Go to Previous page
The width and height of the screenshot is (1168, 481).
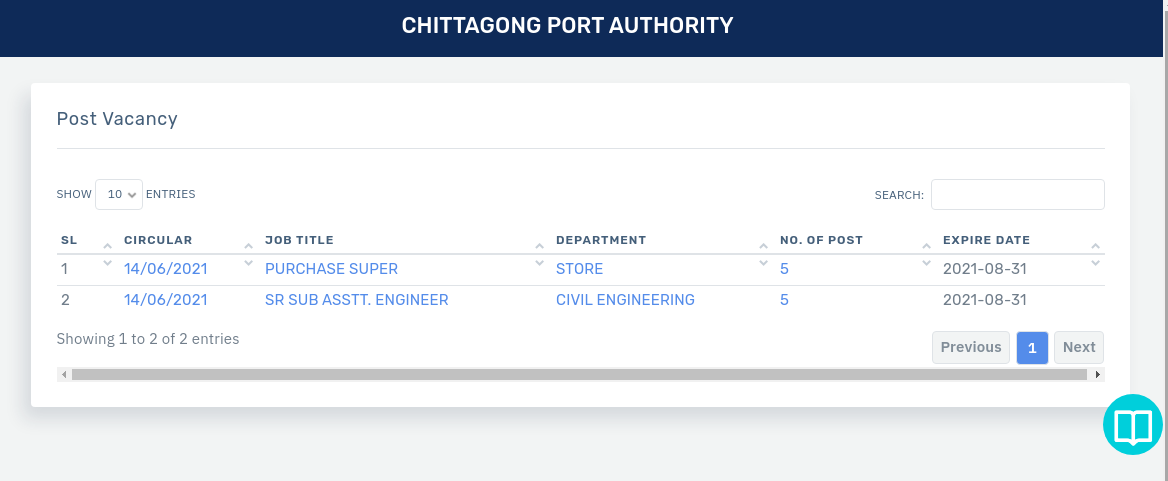click(x=970, y=347)
